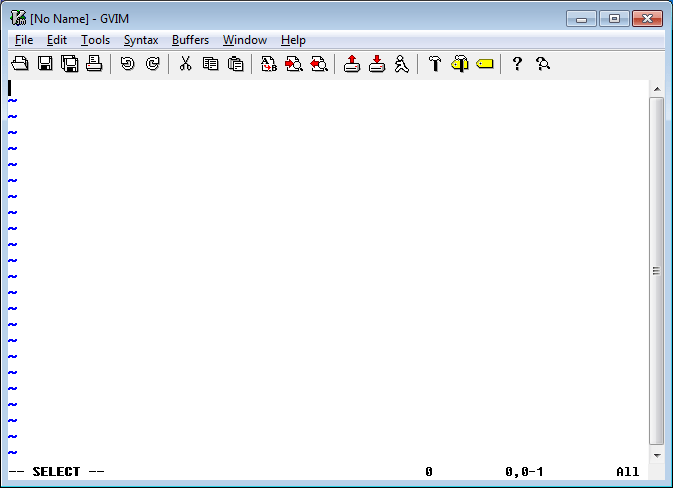Open the Help menu
Screen dimensions: 673x488
[x=293, y=40]
